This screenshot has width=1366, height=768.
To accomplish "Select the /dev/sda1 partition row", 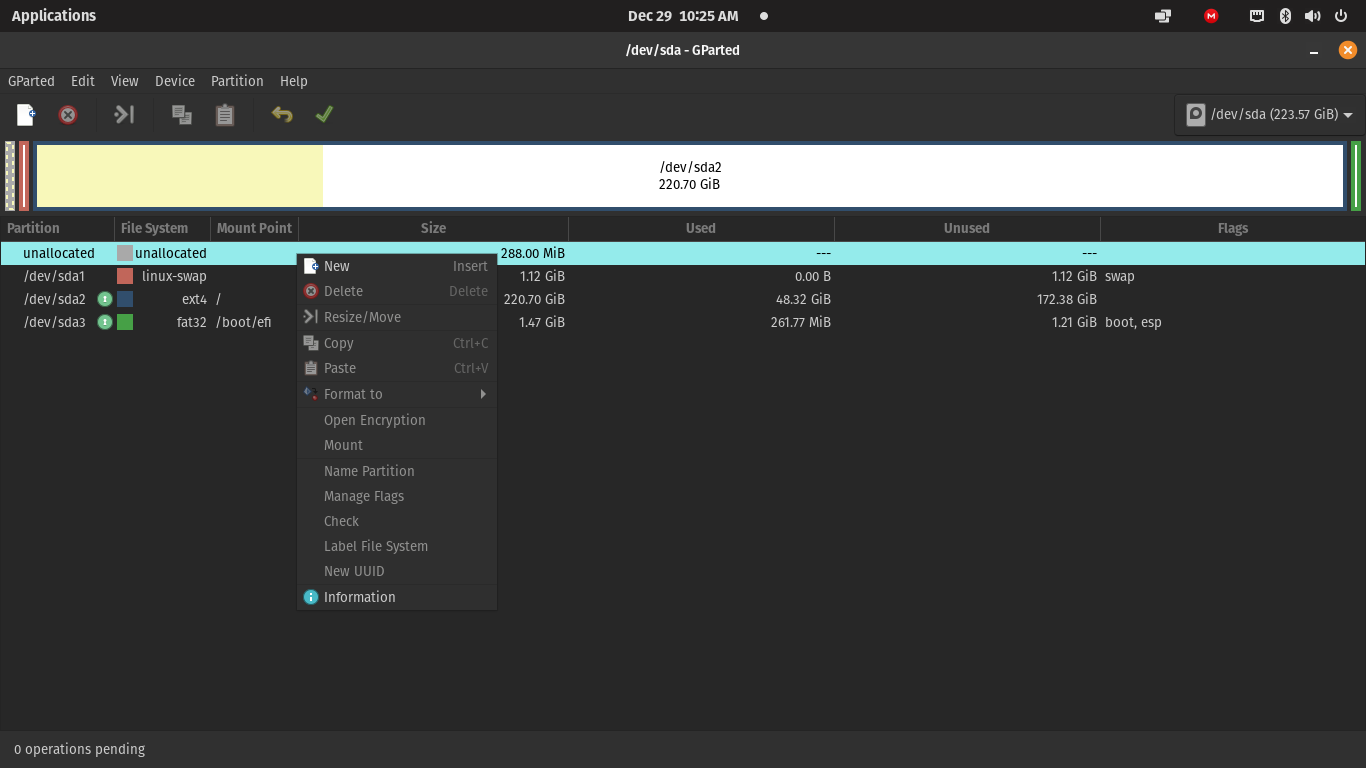I will pyautogui.click(x=683, y=276).
